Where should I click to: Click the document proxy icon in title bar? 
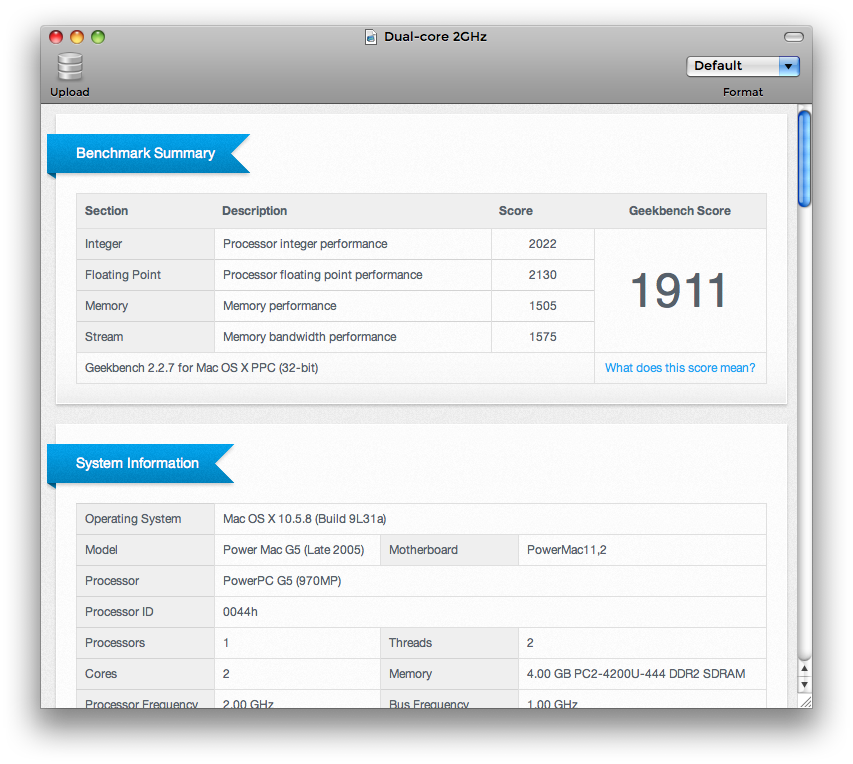point(370,36)
